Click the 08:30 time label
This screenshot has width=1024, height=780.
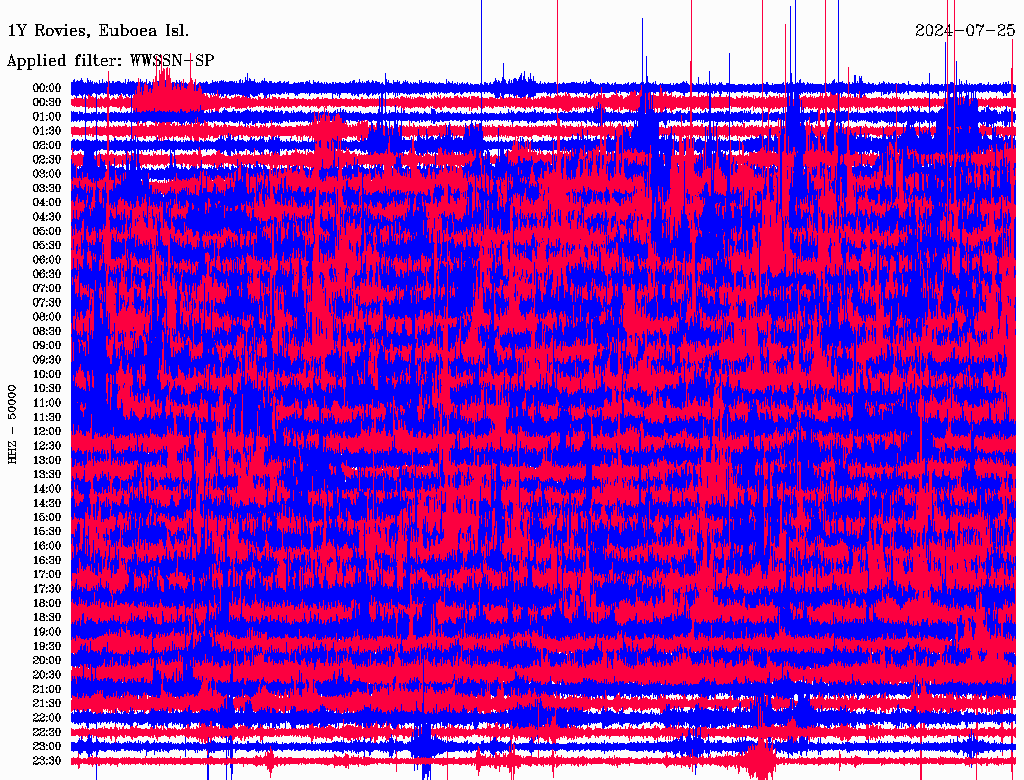(x=47, y=331)
